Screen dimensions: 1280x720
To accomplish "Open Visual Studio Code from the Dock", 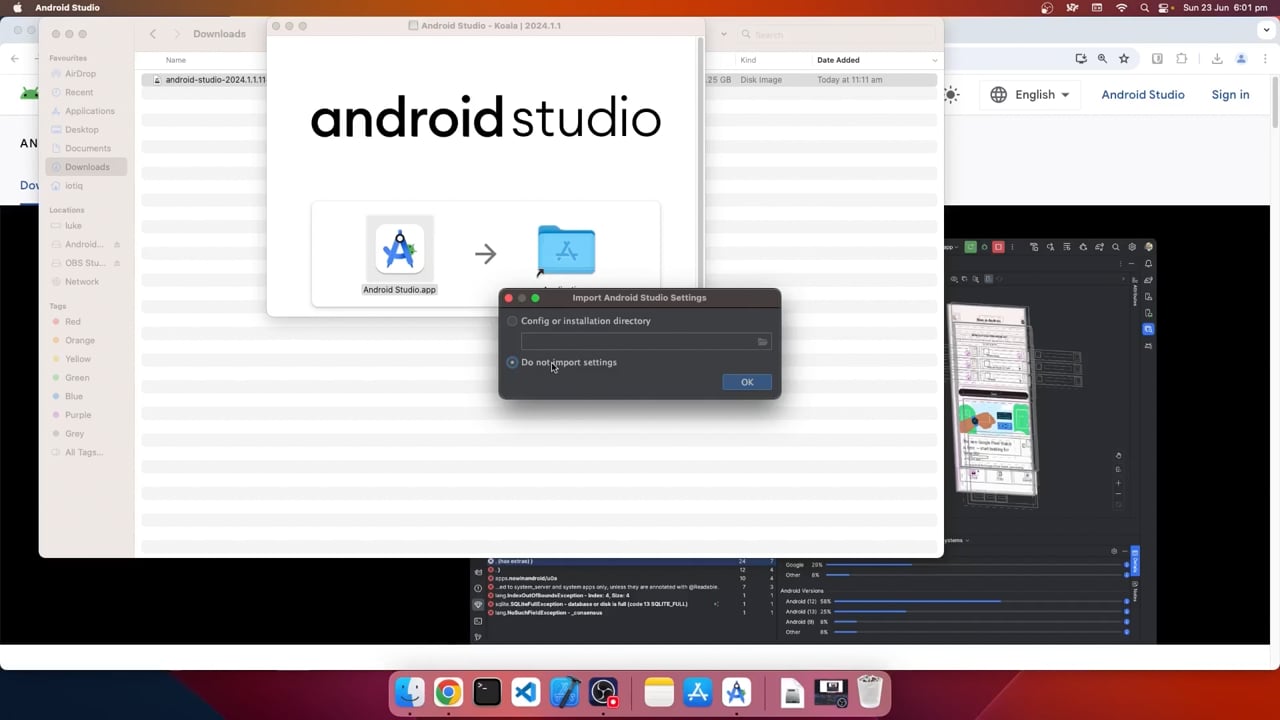I will (x=526, y=692).
